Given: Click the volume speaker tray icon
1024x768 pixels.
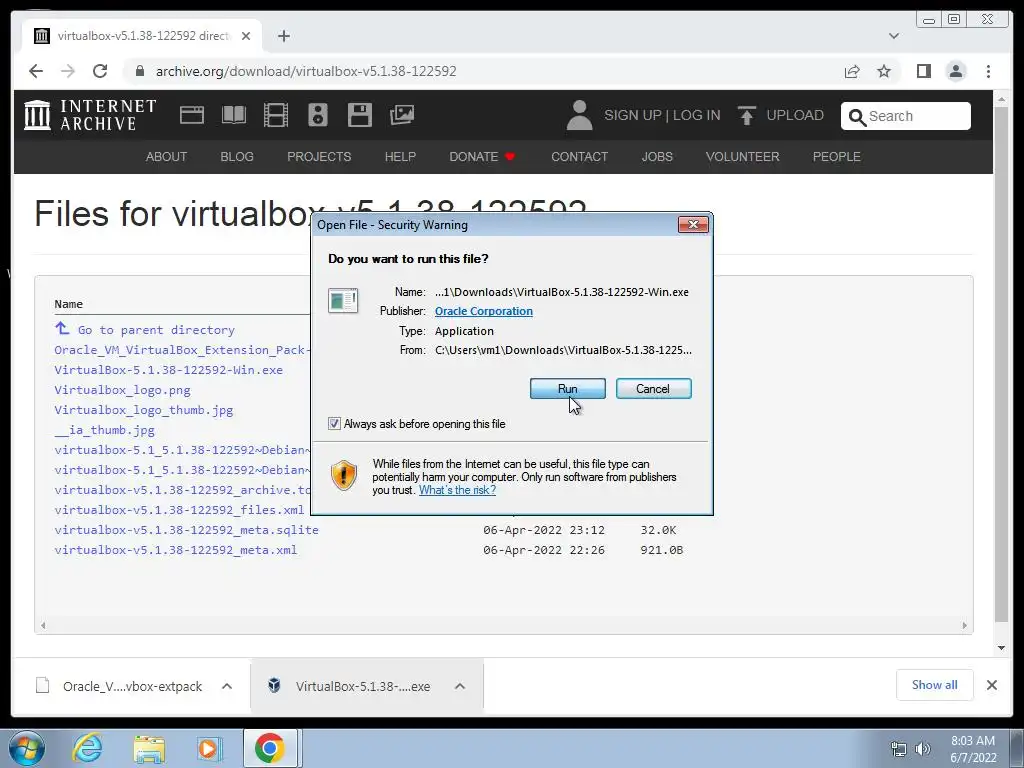Looking at the screenshot, I should click(923, 749).
